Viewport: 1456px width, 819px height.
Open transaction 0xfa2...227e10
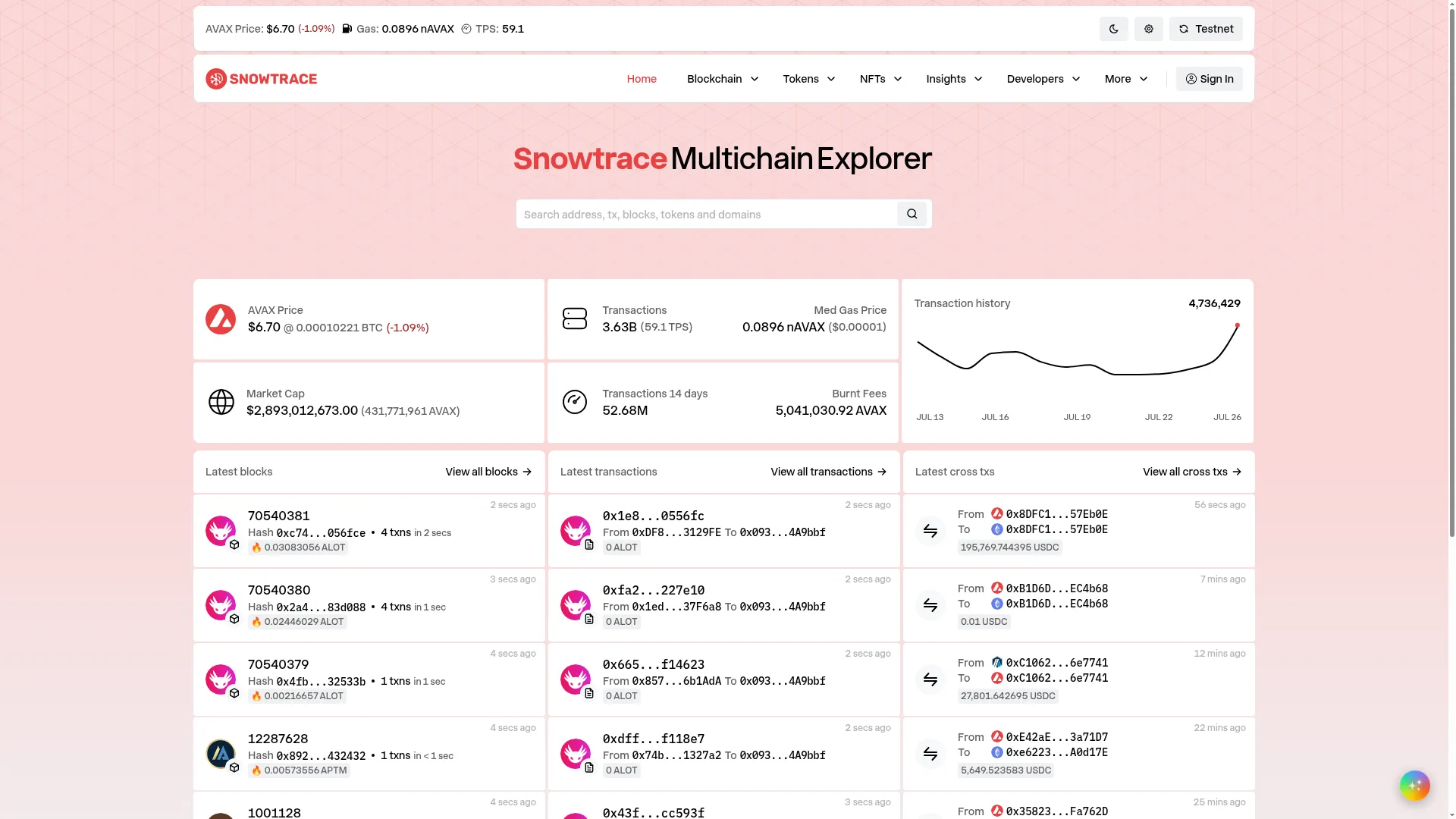coord(653,590)
